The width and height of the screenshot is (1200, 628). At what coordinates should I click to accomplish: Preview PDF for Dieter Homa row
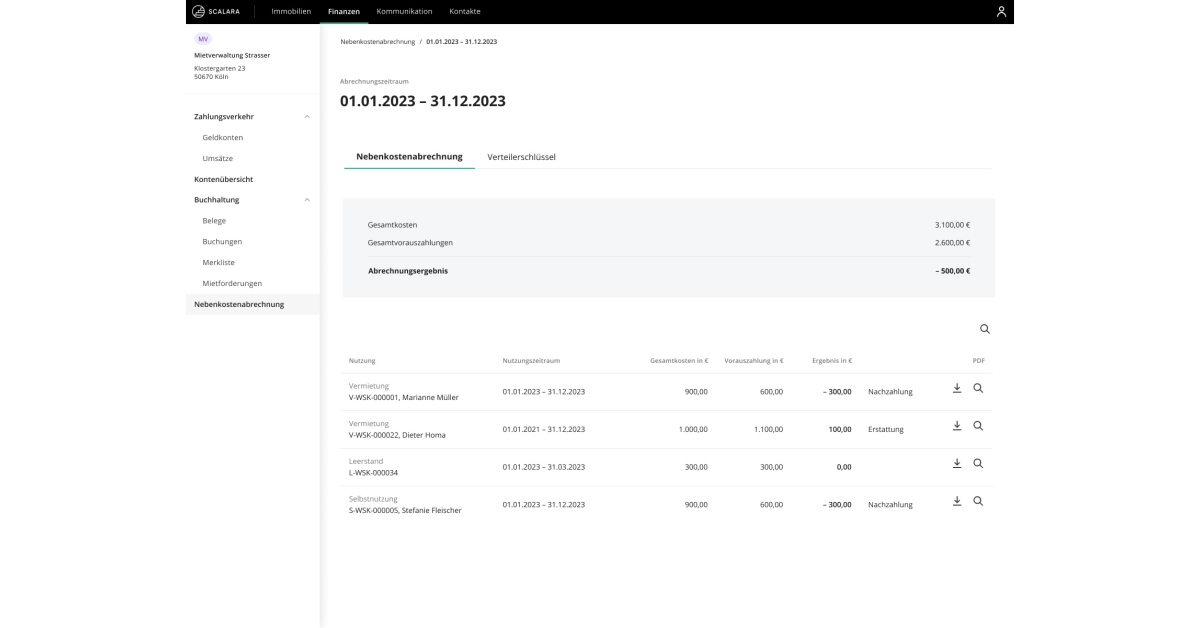(x=978, y=425)
